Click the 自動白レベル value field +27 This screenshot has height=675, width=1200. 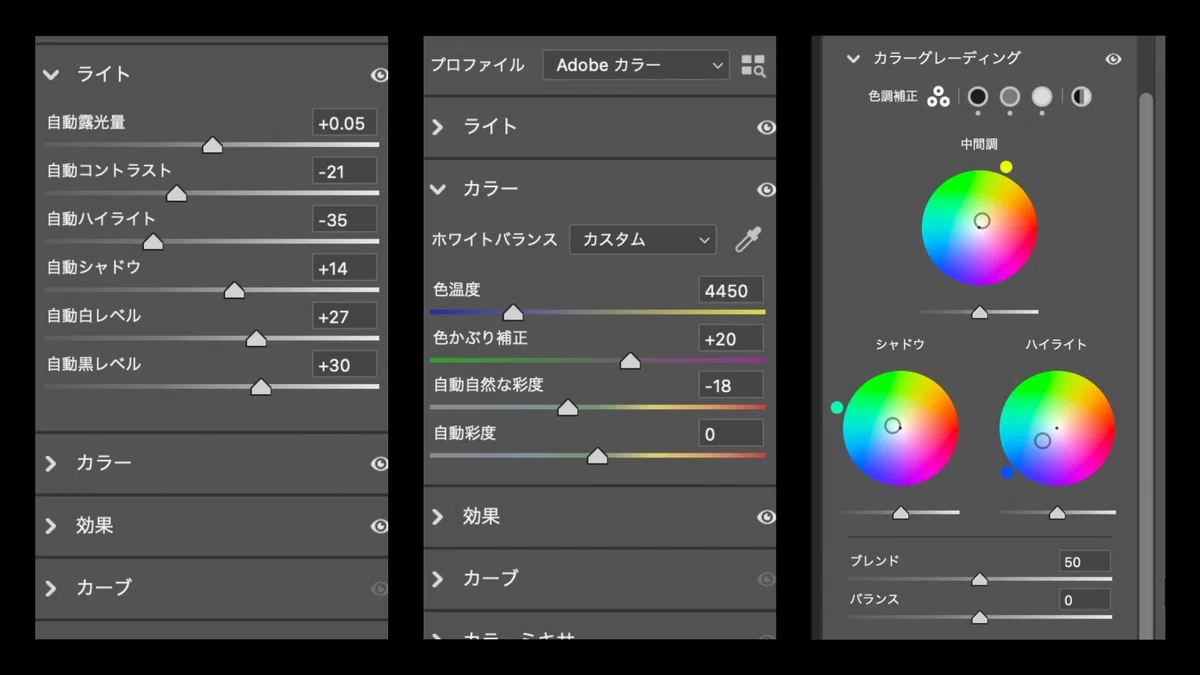[x=344, y=316]
